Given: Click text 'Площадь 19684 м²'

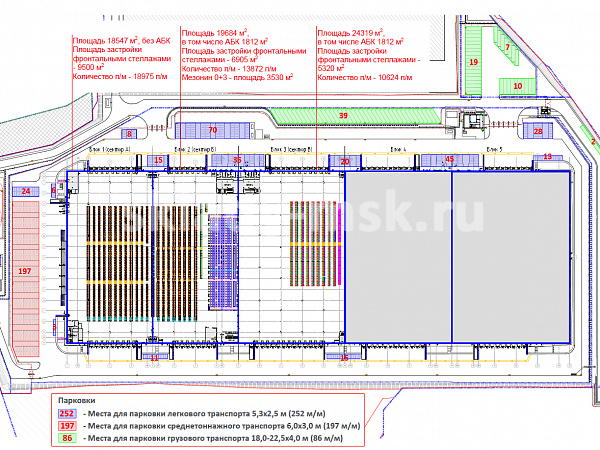Looking at the screenshot, I should click(215, 33).
